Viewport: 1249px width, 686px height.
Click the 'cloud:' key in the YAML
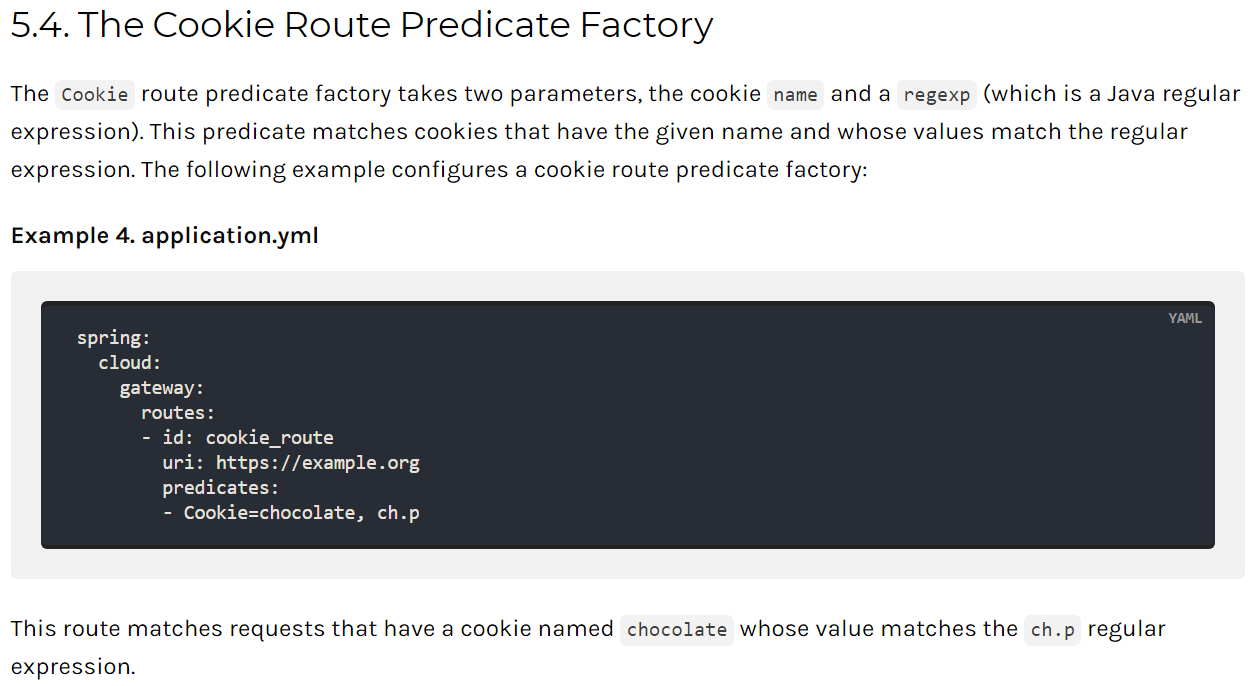tap(130, 363)
